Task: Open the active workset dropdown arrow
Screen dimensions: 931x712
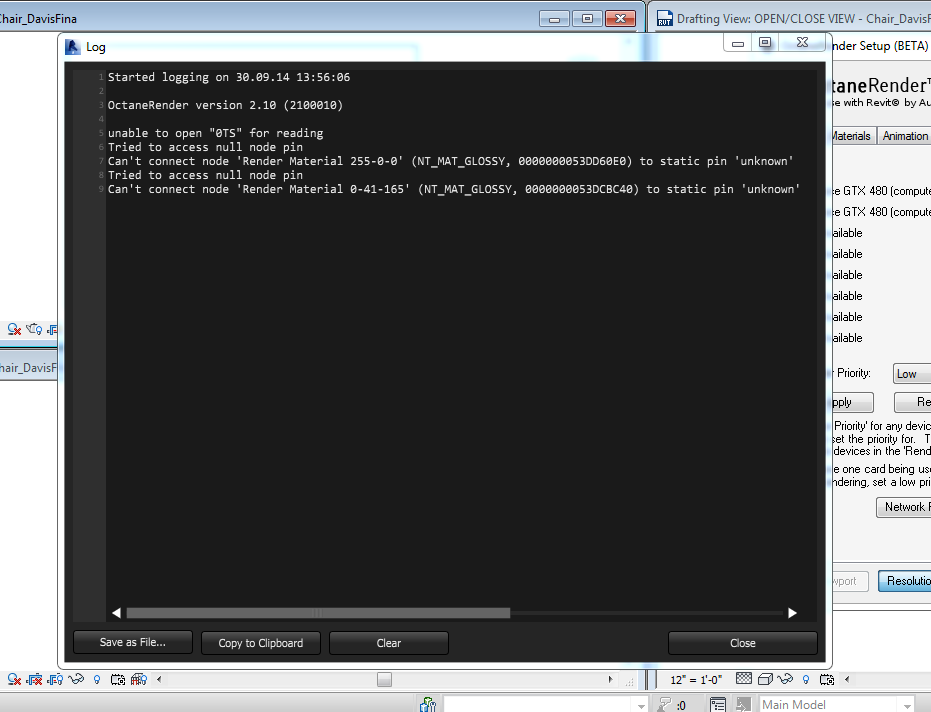Action: pos(641,705)
